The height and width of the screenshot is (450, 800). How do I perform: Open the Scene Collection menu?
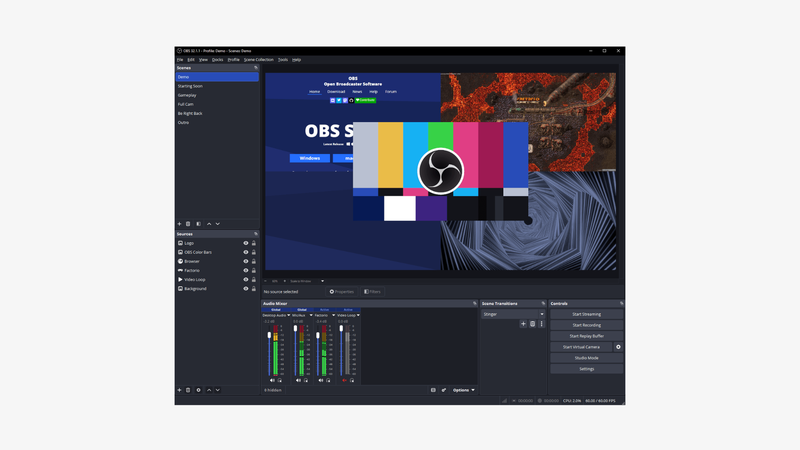pos(259,60)
